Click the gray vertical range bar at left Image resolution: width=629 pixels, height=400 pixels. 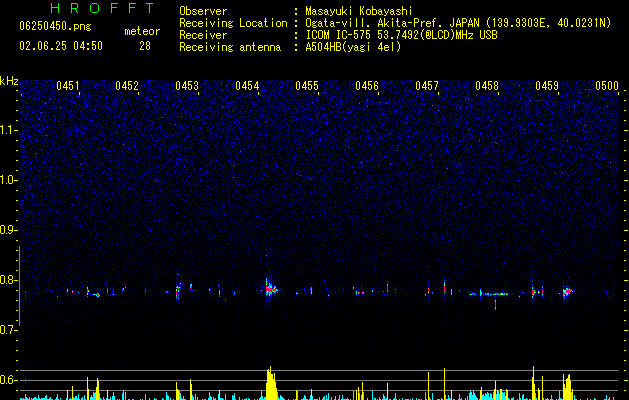coord(19,285)
